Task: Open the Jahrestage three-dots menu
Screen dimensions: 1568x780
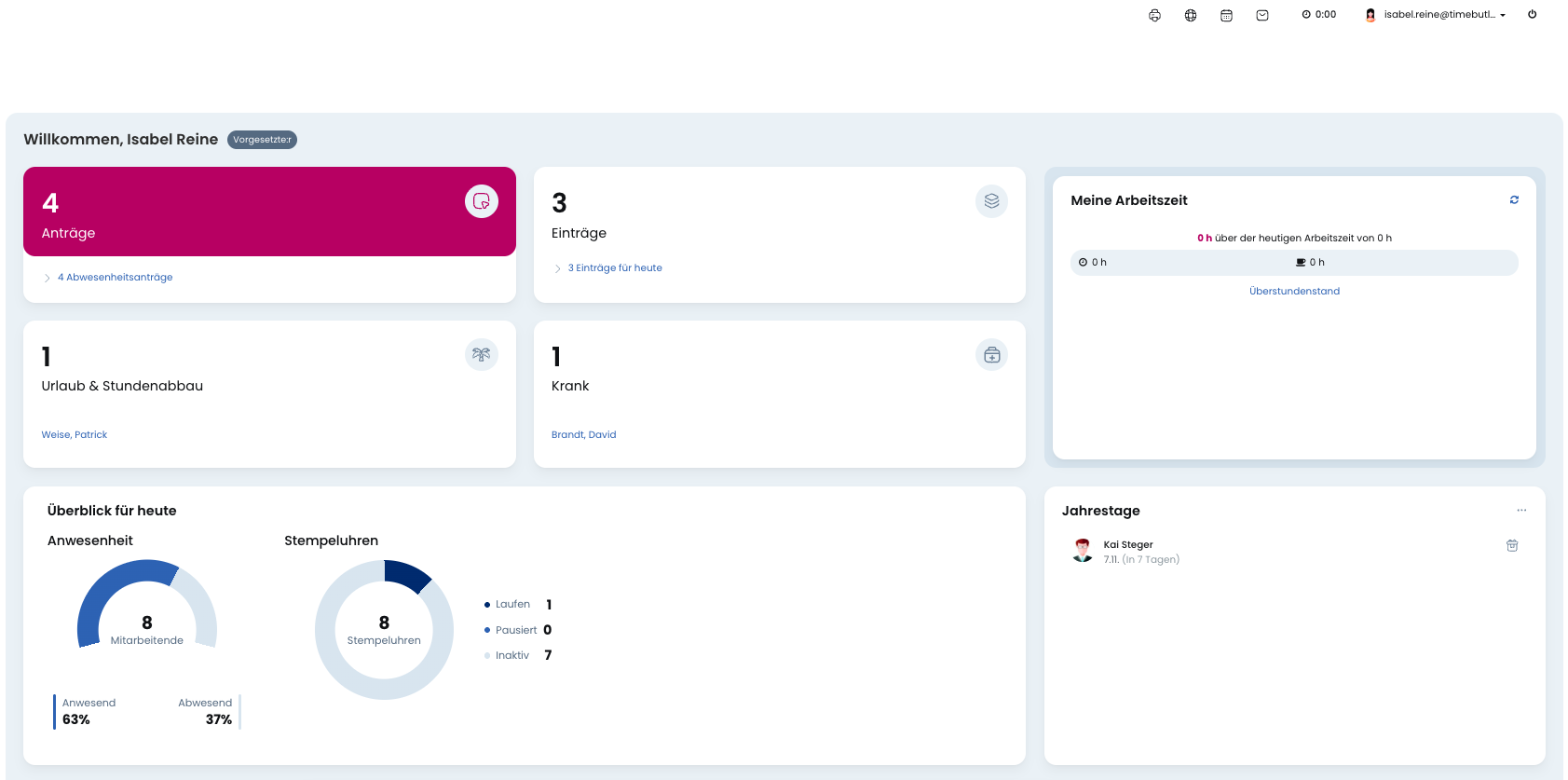Action: (1520, 511)
